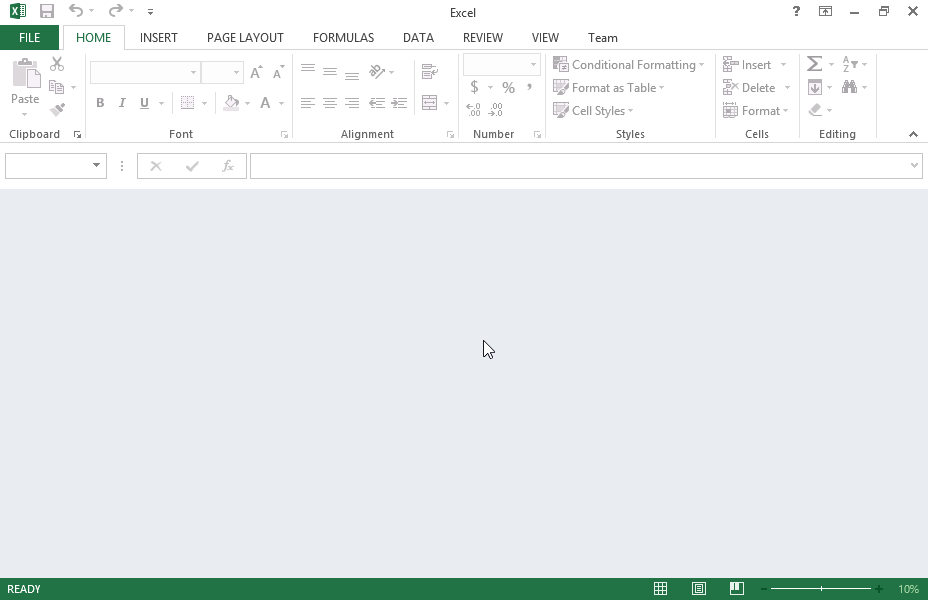Click the Percent Style icon
The width and height of the screenshot is (928, 600).
click(508, 87)
